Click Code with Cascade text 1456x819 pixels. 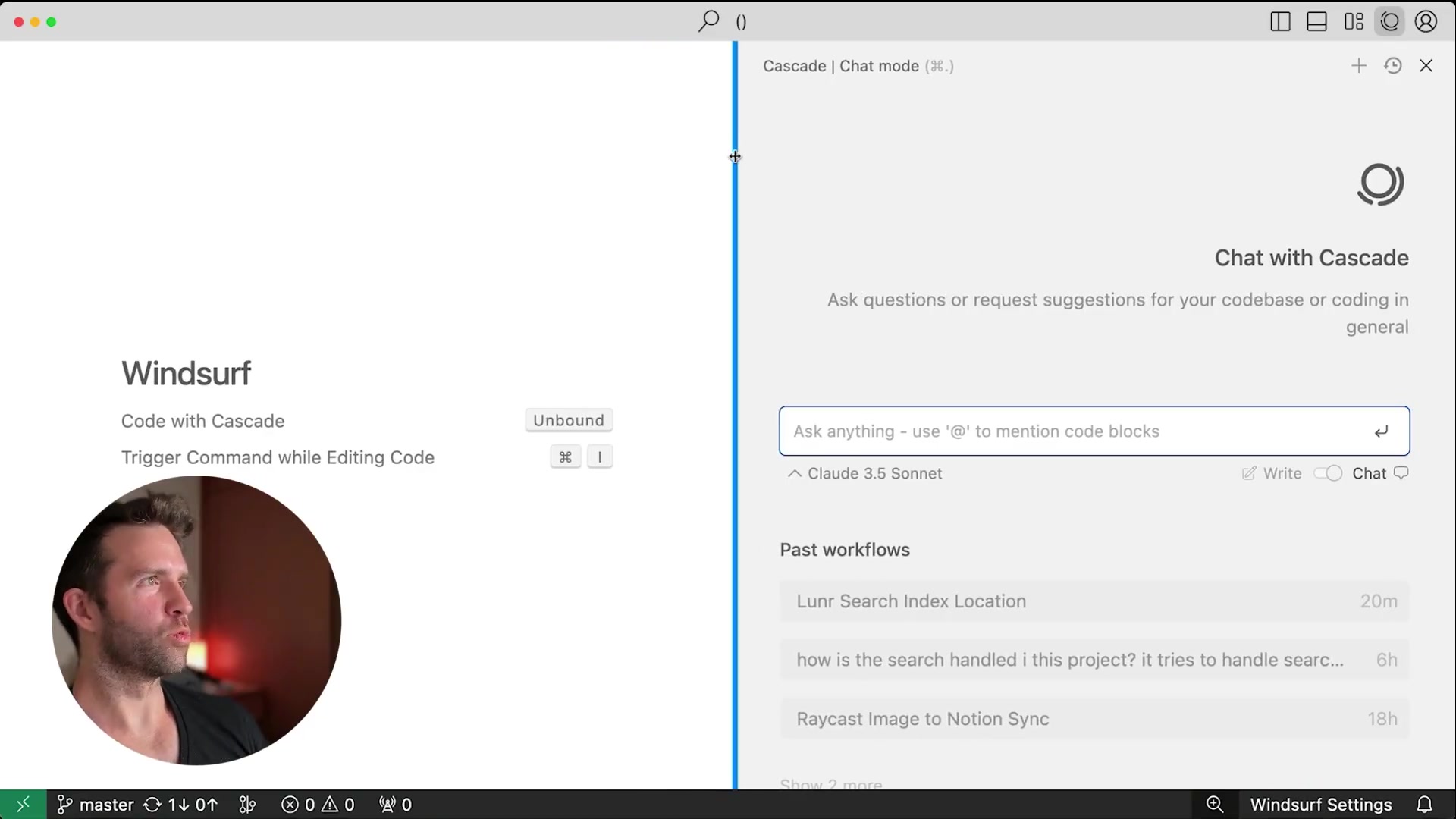(x=203, y=421)
